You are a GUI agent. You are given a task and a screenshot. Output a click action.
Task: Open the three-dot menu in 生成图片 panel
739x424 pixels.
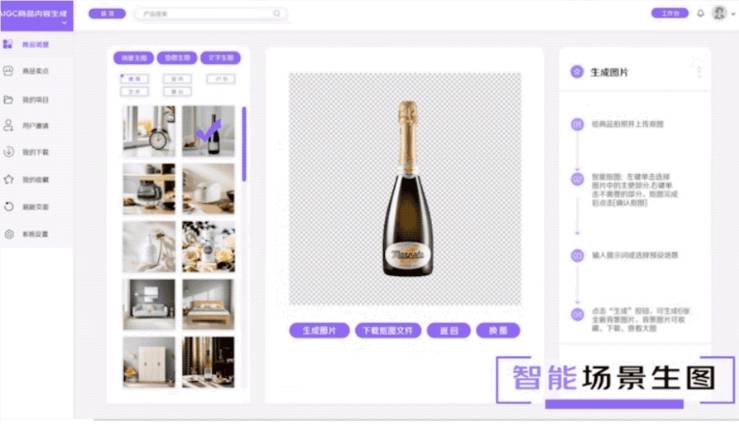(699, 72)
